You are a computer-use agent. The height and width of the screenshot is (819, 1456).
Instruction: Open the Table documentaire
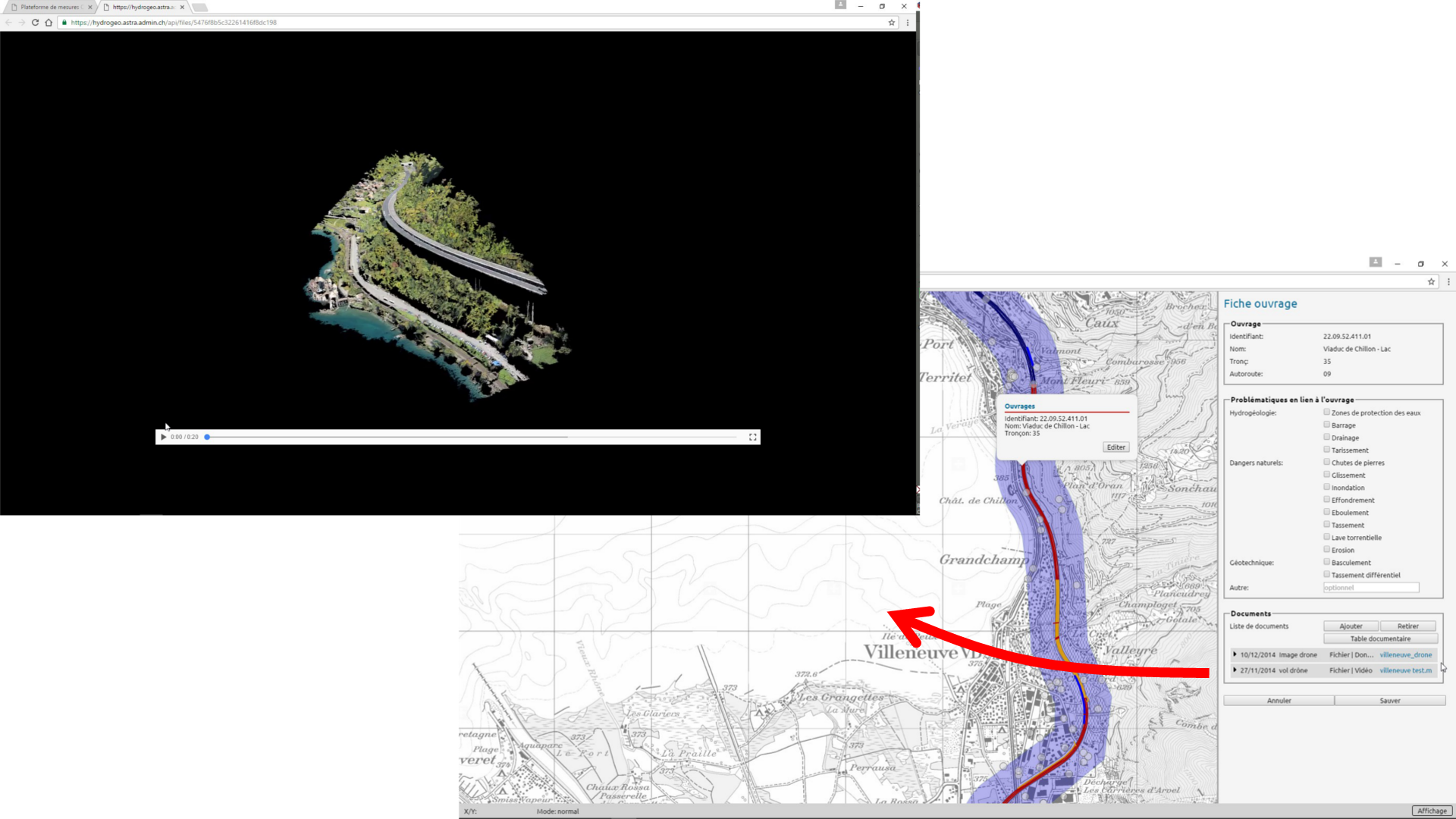point(1380,639)
